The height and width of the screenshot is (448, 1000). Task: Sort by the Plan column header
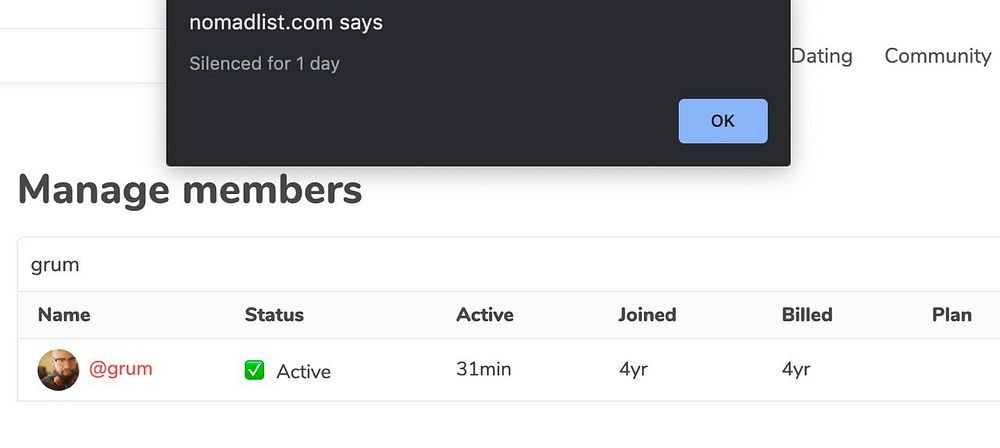[x=952, y=315]
